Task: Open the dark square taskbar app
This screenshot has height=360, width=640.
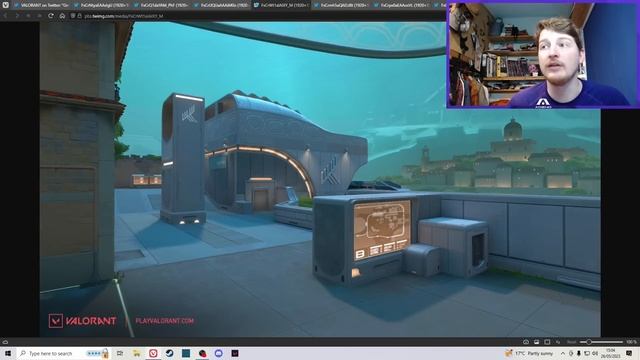Action: point(235,353)
